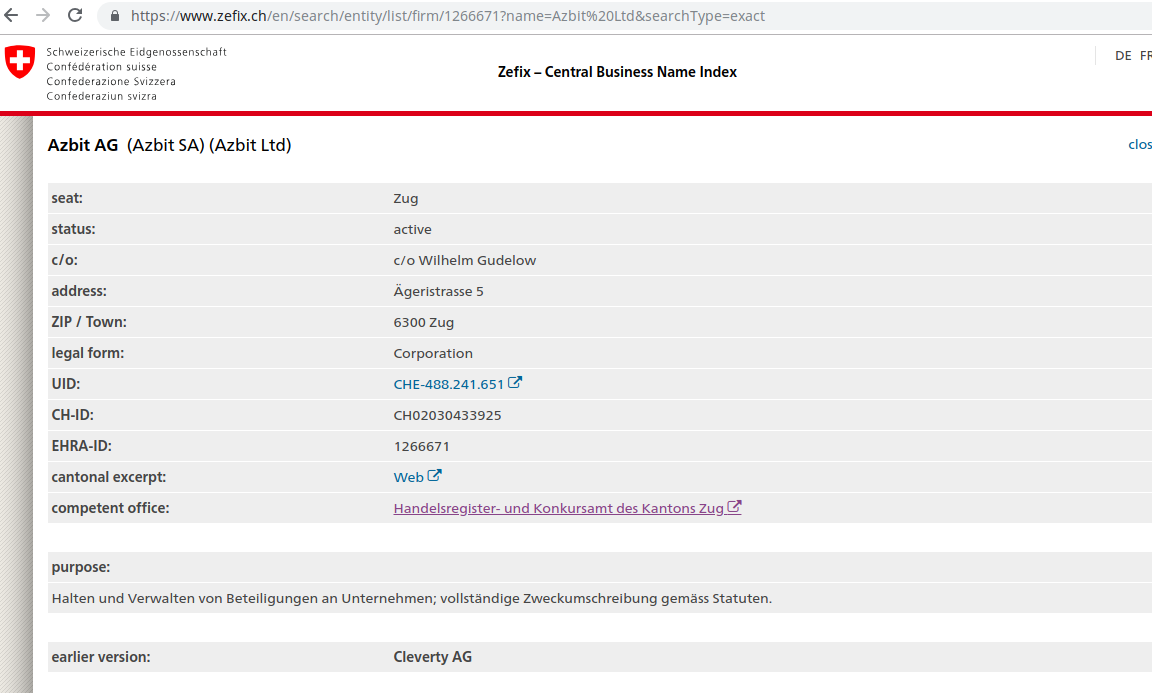Click earlier version Cleverty AG
This screenshot has height=693, width=1152.
(x=433, y=657)
